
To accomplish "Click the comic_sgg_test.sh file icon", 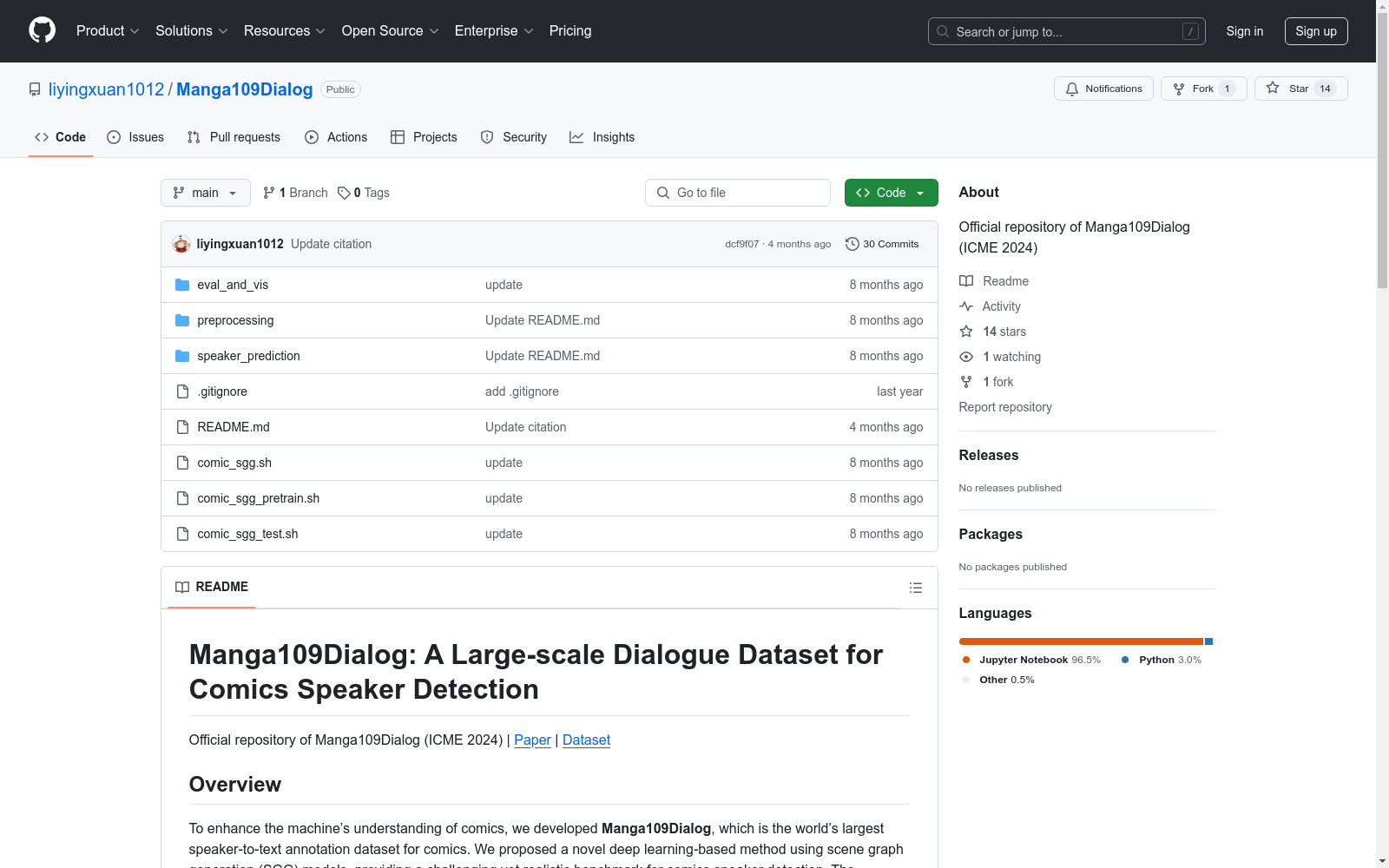I will point(182,534).
